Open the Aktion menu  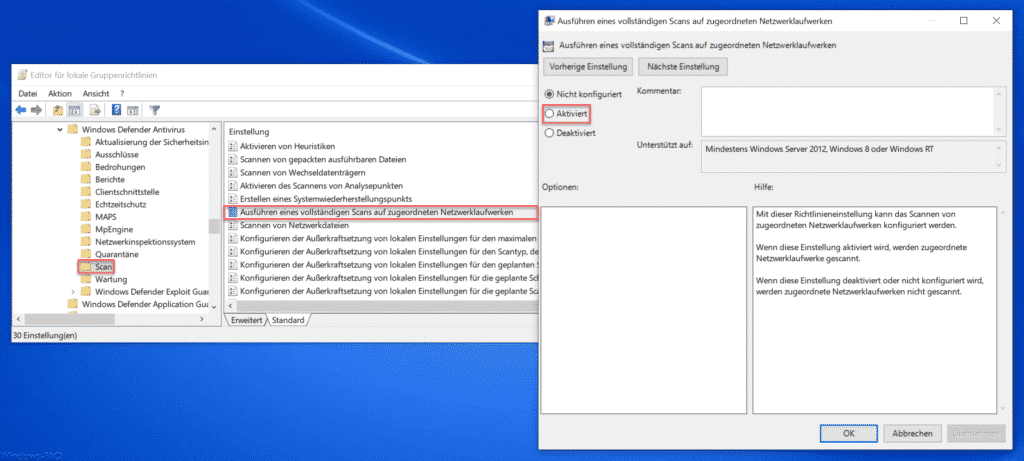click(x=59, y=93)
